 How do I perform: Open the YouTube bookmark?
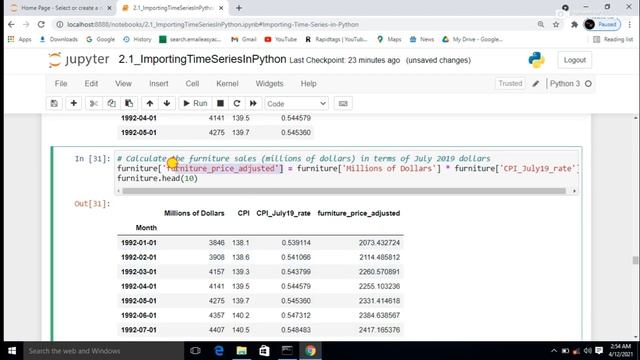[x=281, y=39]
